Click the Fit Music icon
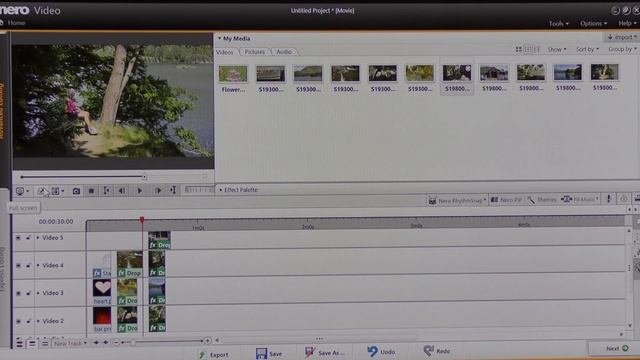640x360 pixels. (x=566, y=199)
